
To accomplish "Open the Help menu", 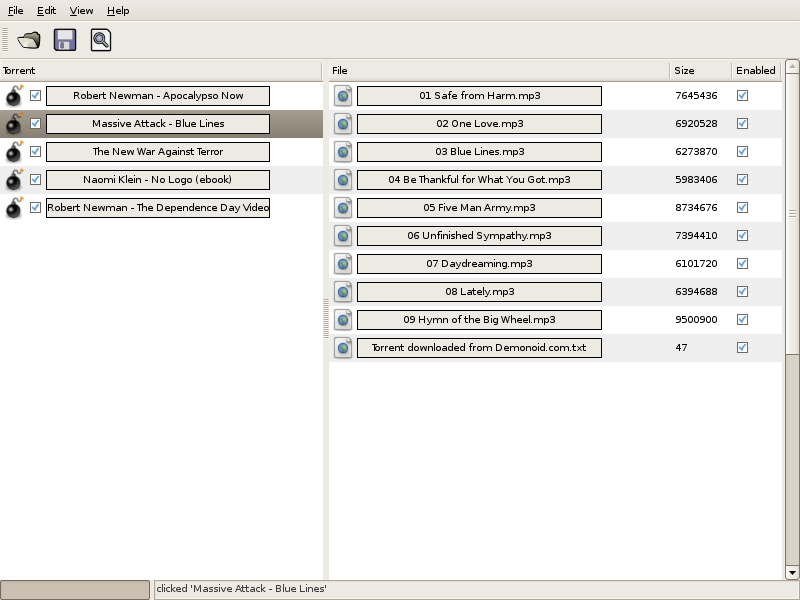I will [118, 10].
